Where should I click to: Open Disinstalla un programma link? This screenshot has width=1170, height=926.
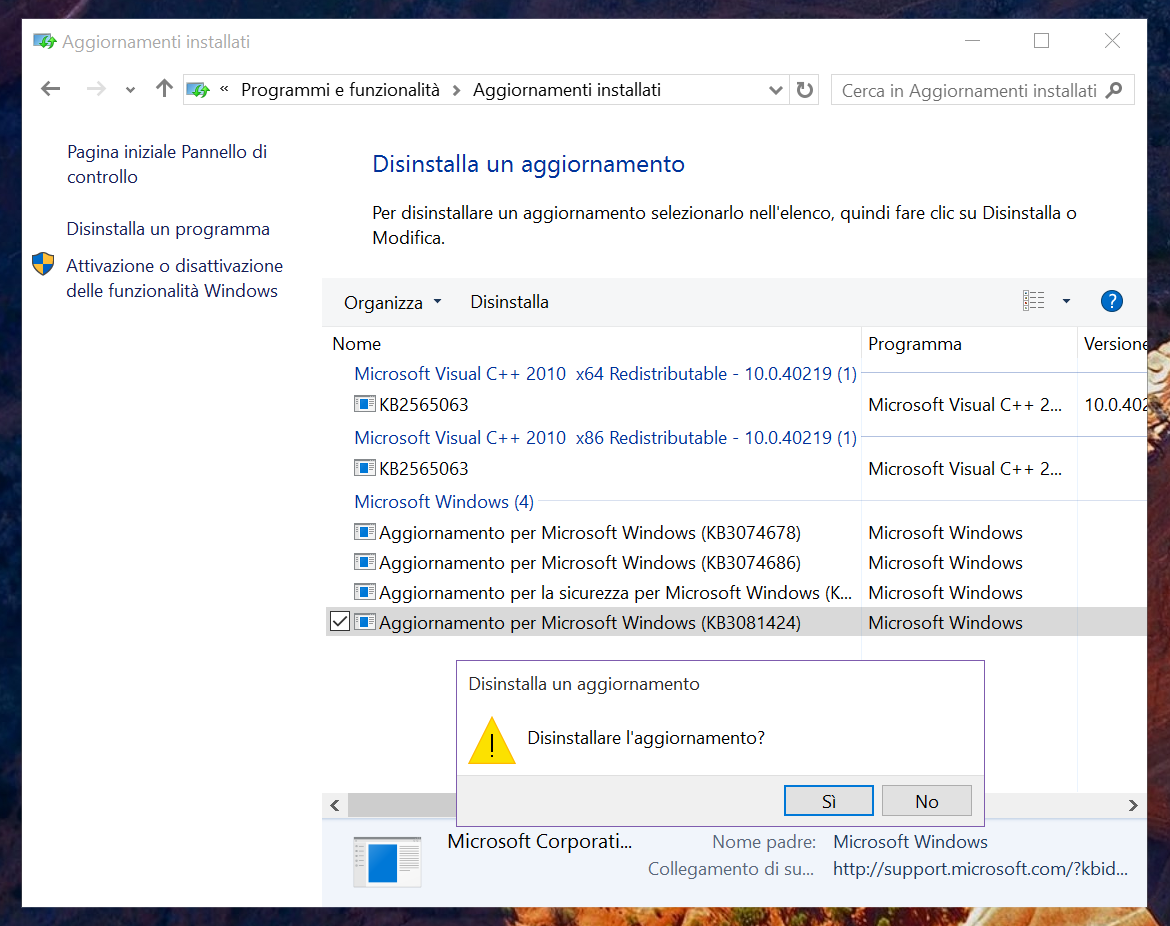click(168, 229)
